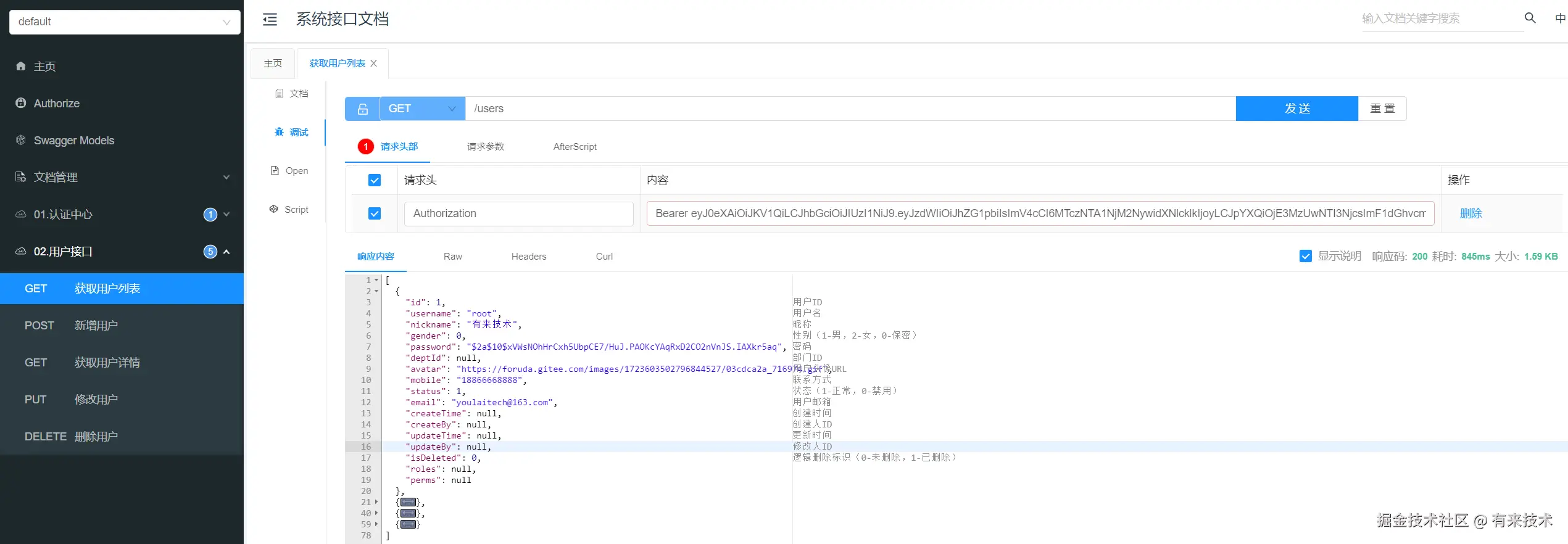Close the 获取用户列表 tab
This screenshot has width=1568, height=544.
[373, 64]
